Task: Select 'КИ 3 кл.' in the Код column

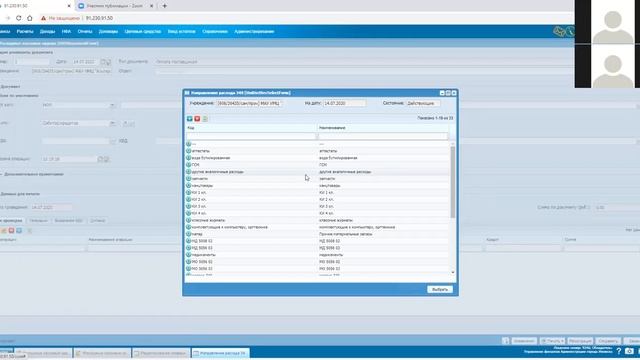Action: tap(199, 206)
